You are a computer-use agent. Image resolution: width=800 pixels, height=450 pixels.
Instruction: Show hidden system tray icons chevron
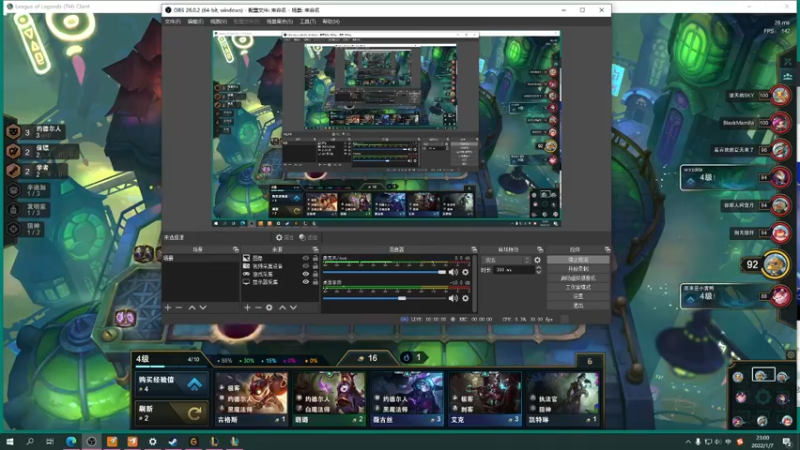[688, 442]
